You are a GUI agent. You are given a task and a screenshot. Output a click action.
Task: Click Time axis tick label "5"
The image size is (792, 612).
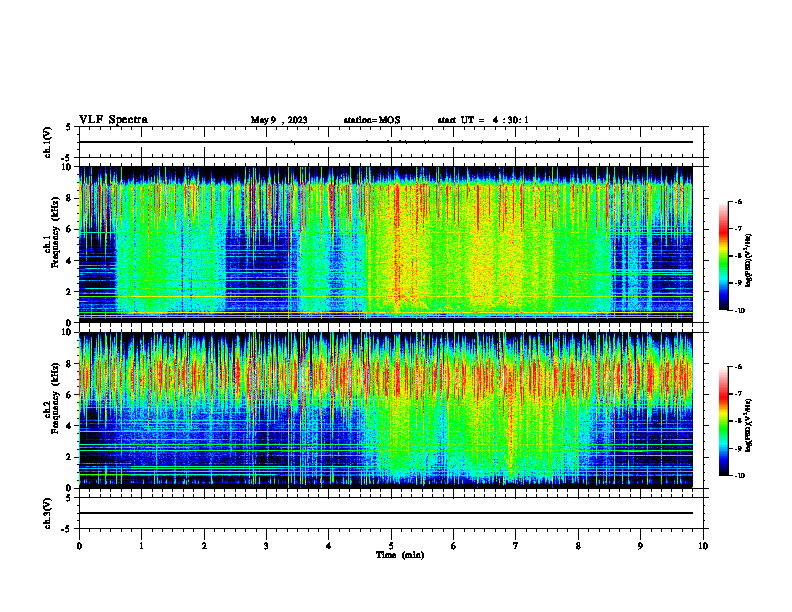[x=391, y=546]
